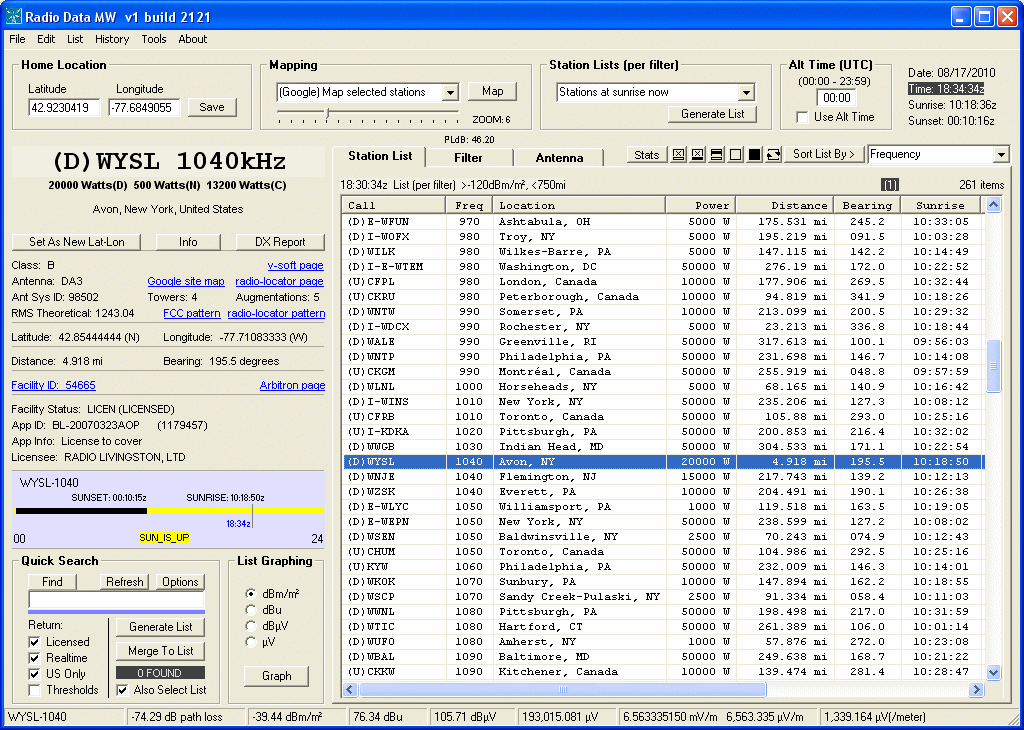Click the DX Report button
Screen dimensions: 1024x730
(279, 242)
